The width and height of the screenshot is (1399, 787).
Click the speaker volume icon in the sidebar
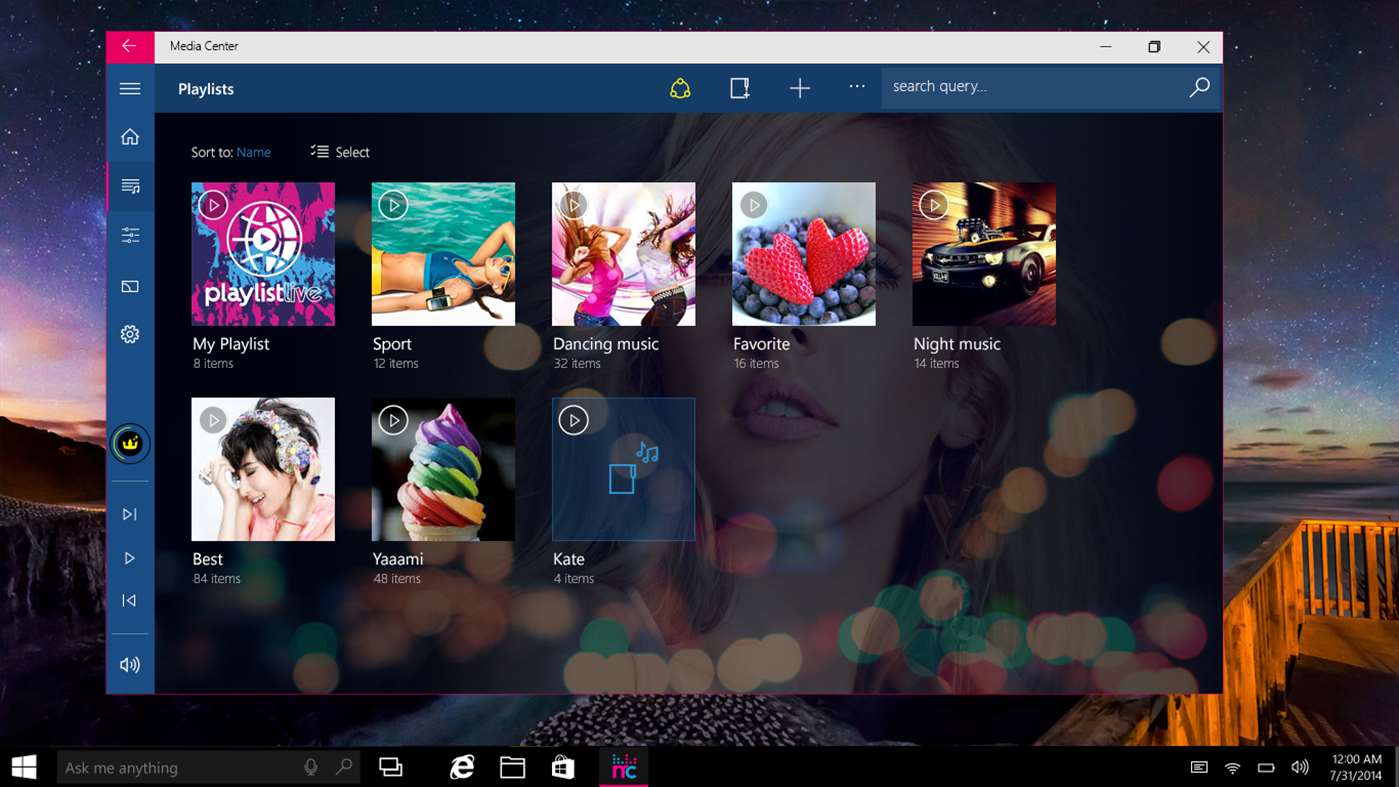[130, 665]
